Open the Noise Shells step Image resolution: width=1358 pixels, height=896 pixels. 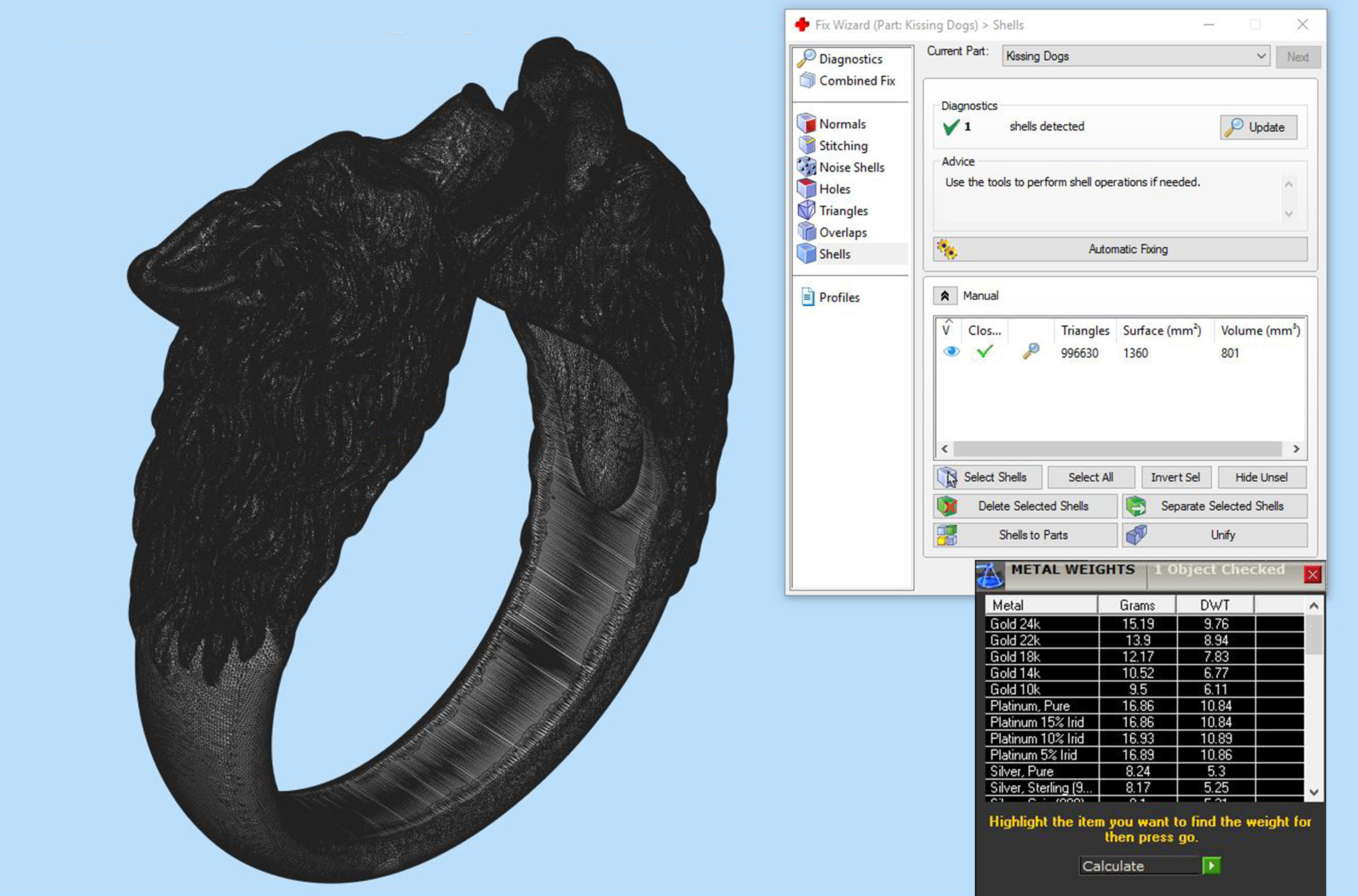pos(851,167)
